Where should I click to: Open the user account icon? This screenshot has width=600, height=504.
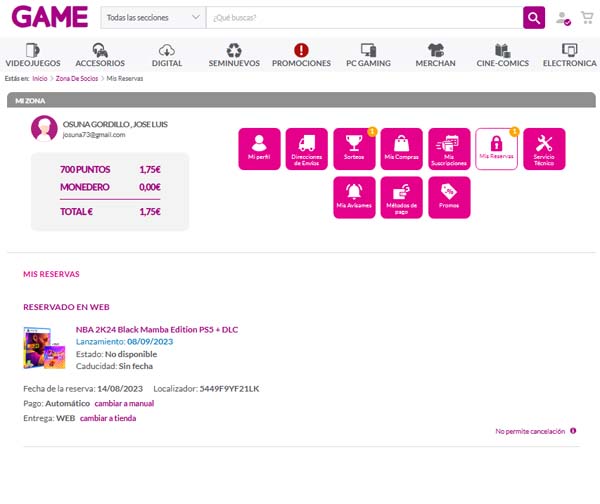click(563, 18)
